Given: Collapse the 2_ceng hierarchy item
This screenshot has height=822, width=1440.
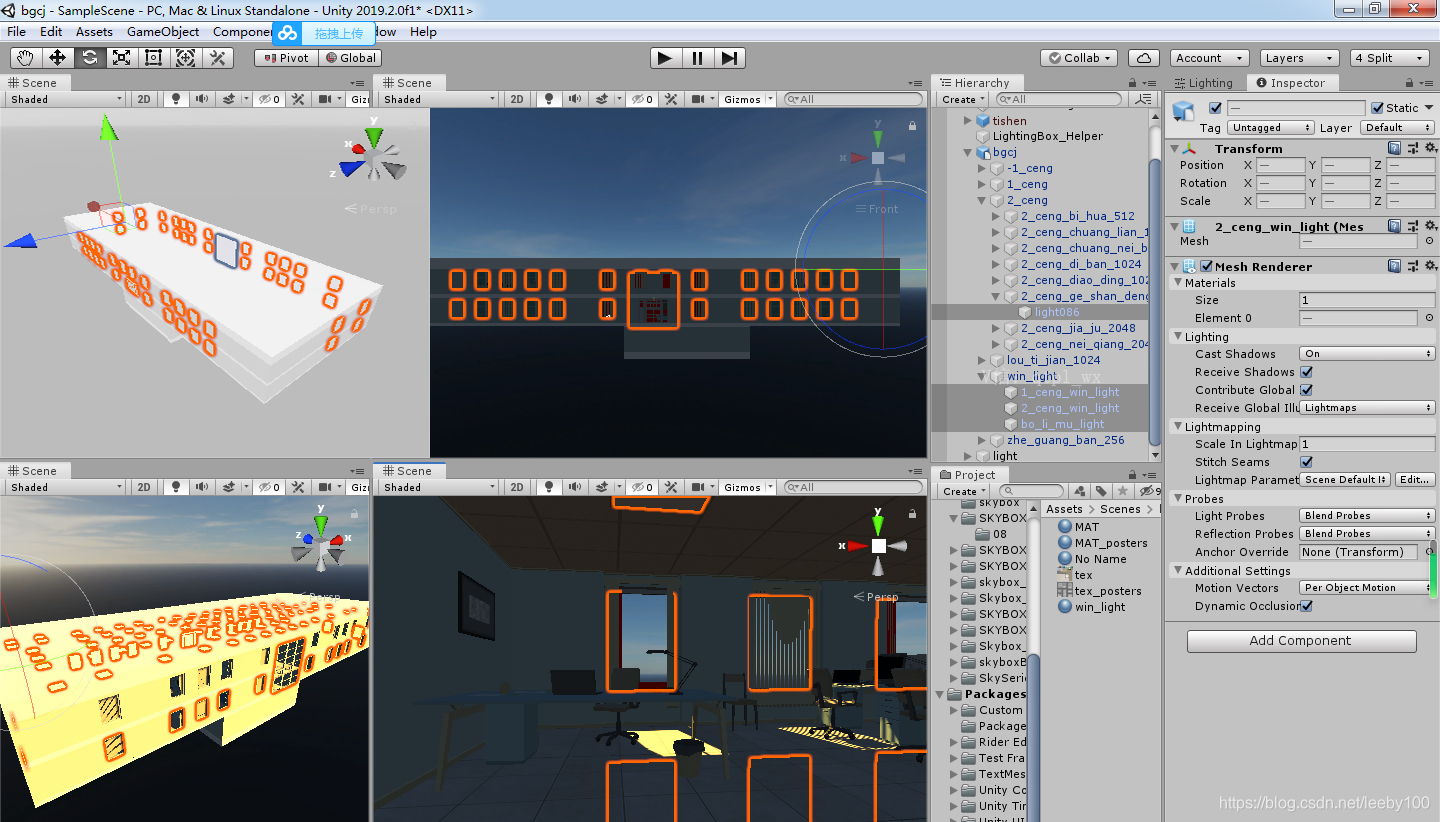Looking at the screenshot, I should [x=982, y=200].
